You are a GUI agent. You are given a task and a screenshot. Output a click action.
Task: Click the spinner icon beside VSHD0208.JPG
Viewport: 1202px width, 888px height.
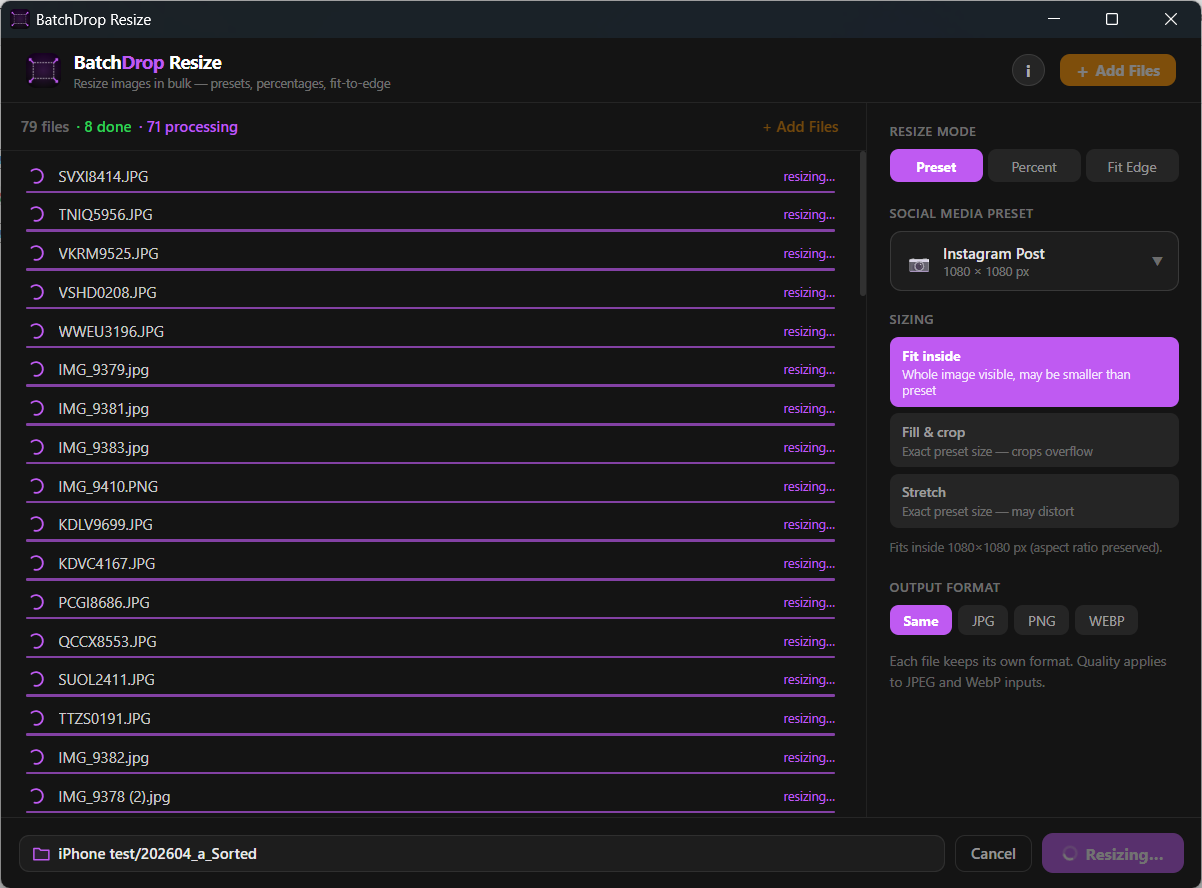coord(37,292)
